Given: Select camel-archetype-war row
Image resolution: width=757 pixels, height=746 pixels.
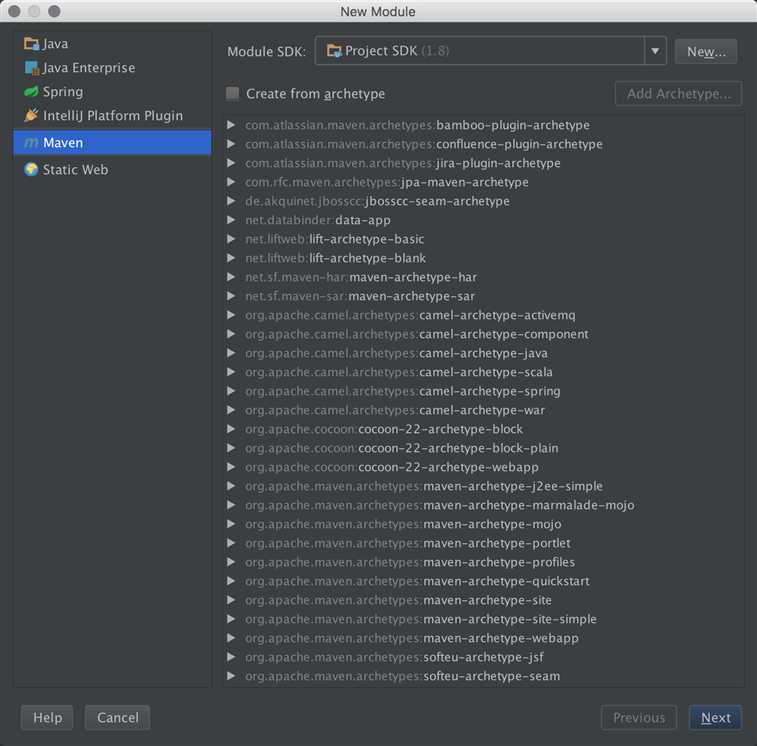Looking at the screenshot, I should (x=484, y=410).
